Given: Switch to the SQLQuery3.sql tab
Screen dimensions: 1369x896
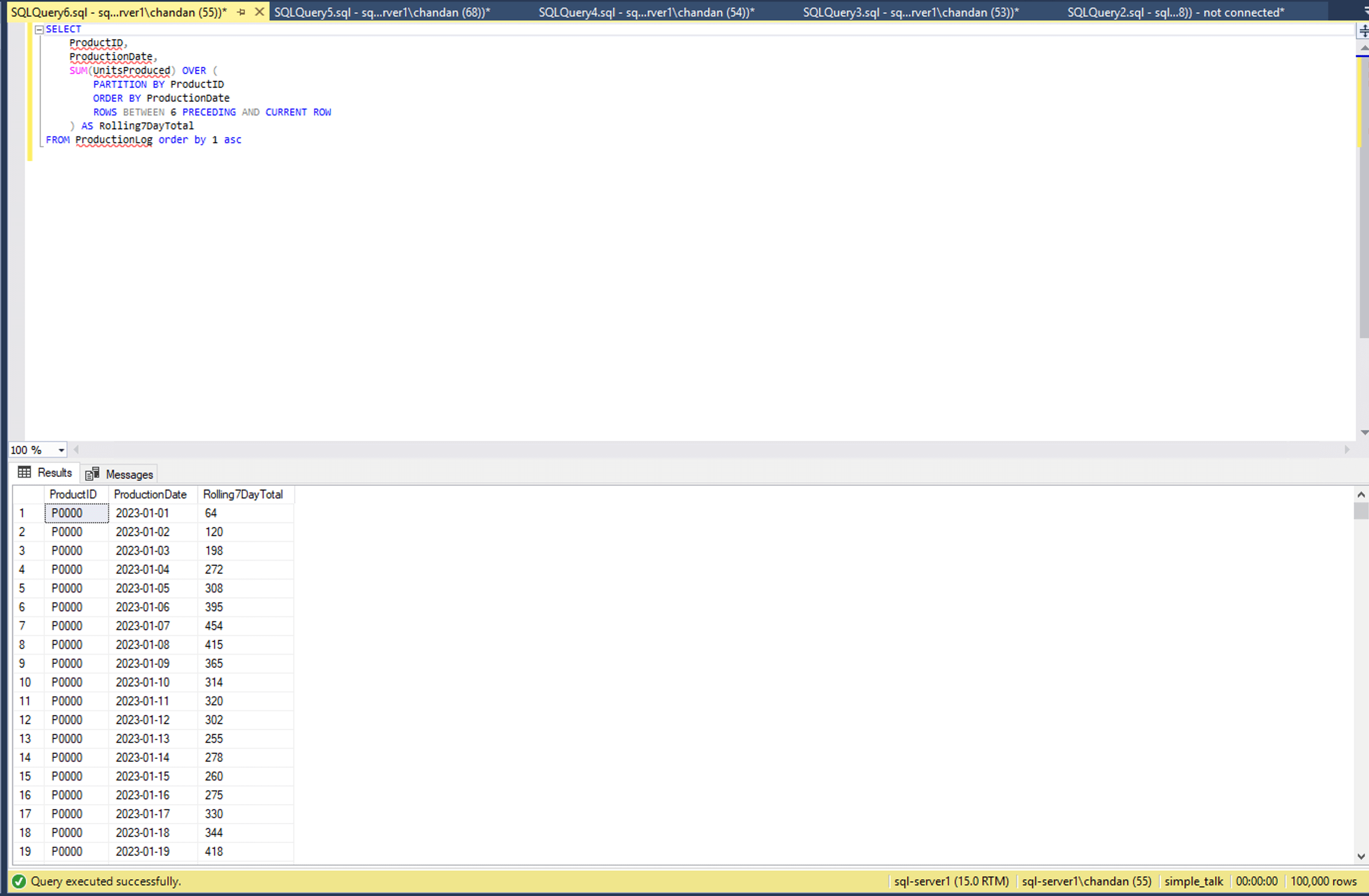Looking at the screenshot, I should pos(910,12).
